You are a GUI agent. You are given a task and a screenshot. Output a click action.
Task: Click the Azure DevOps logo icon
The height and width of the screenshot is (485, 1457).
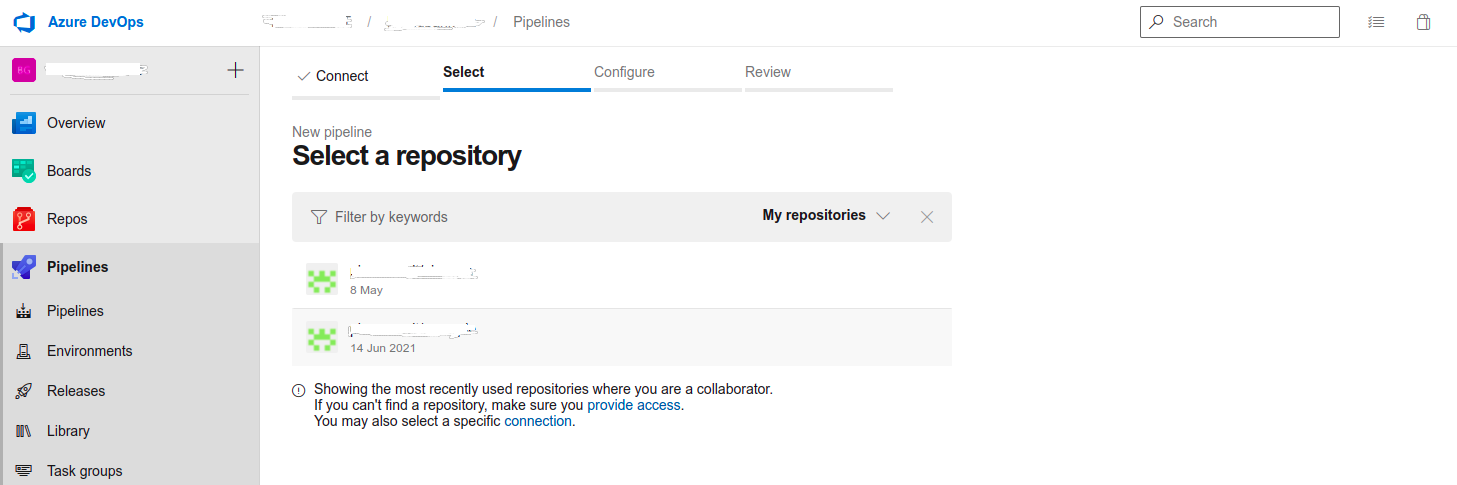25,22
